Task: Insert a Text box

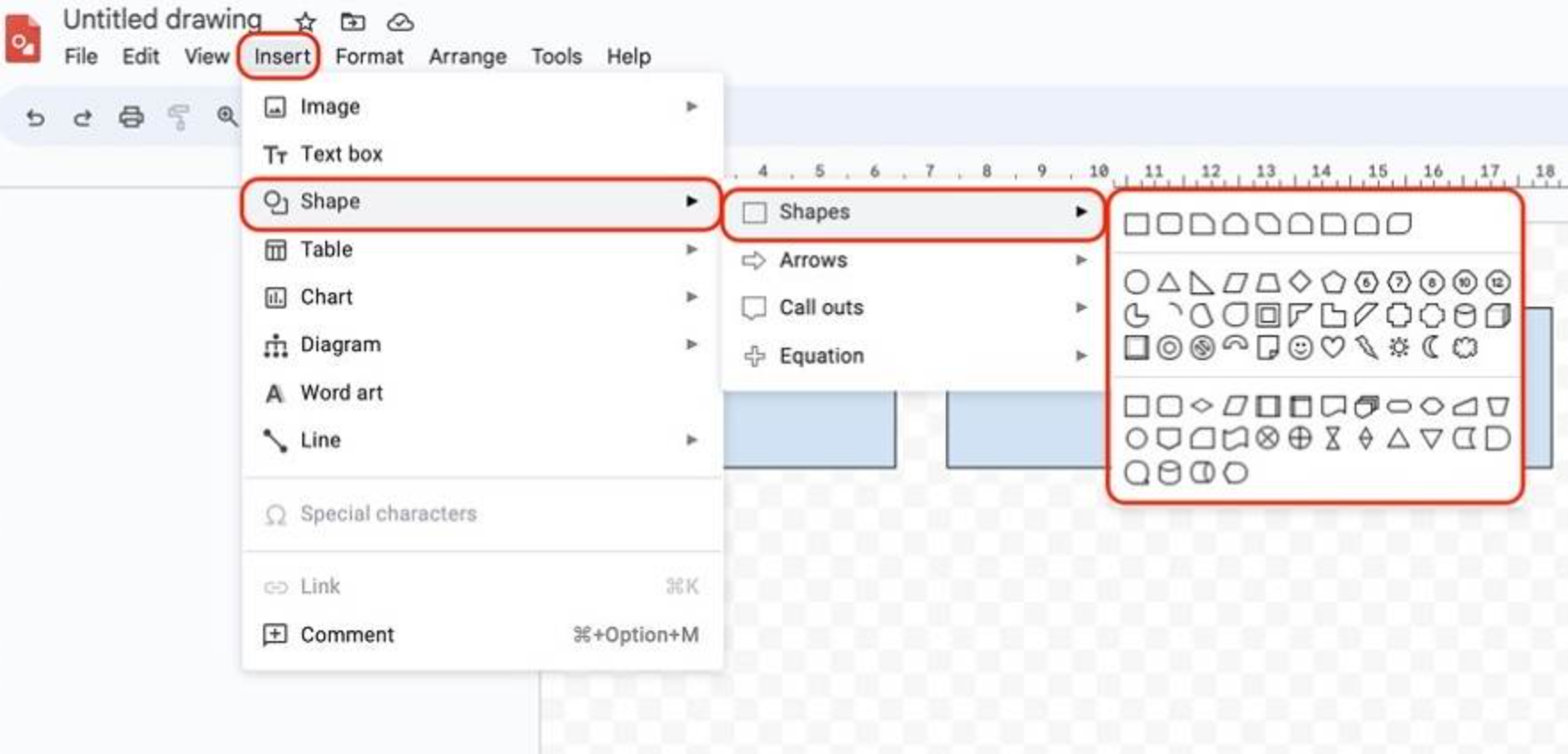Action: (x=341, y=153)
